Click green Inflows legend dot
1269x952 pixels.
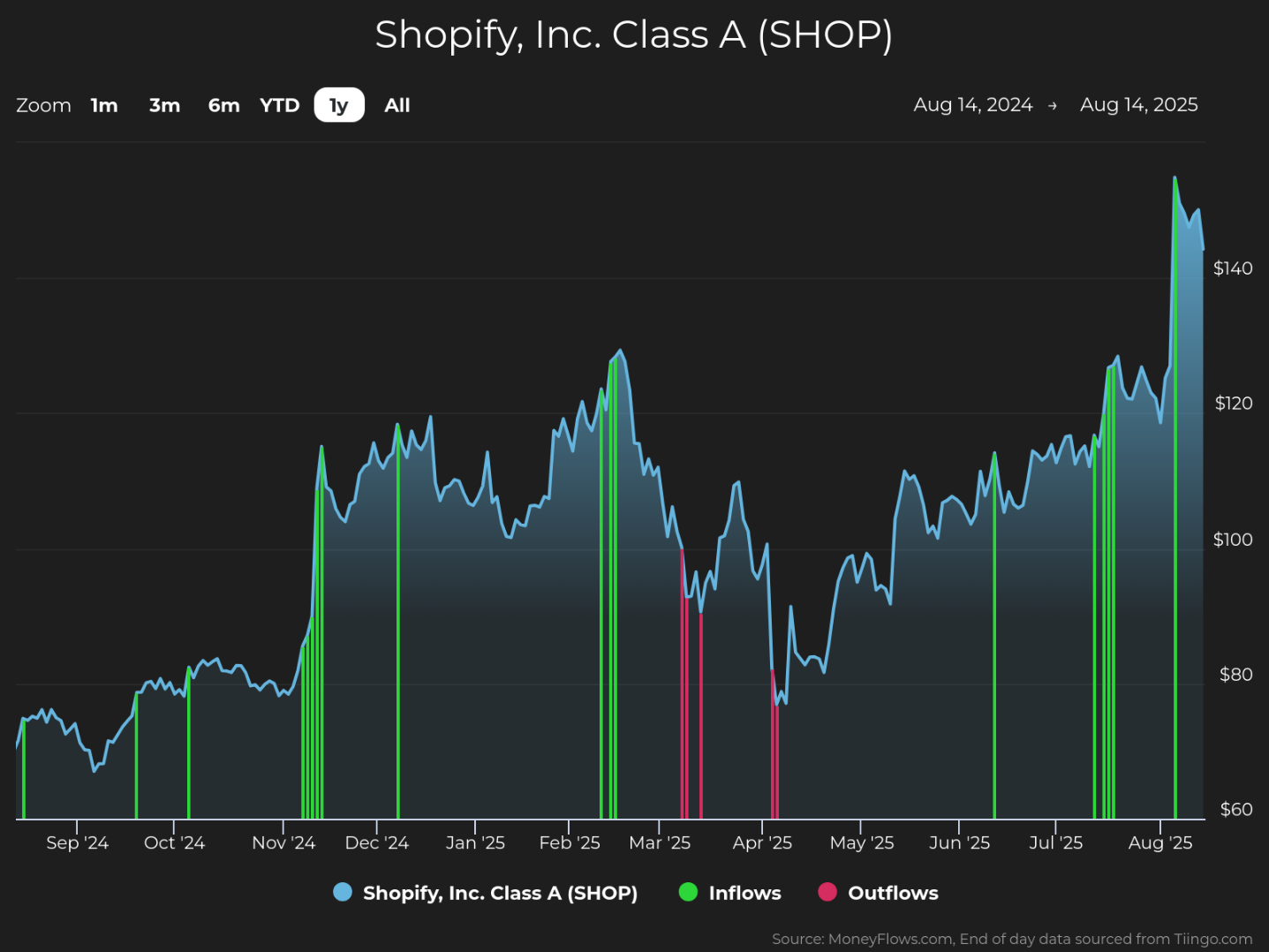pos(688,892)
